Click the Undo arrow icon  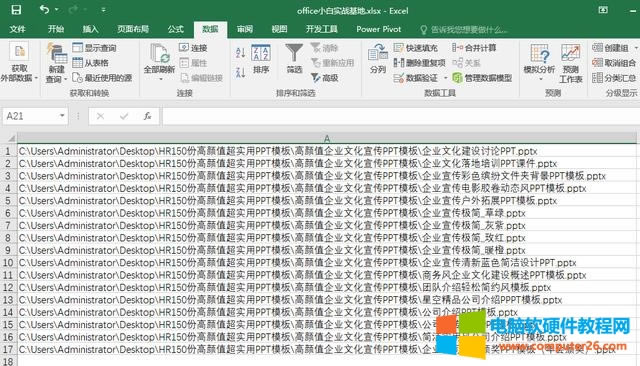point(44,9)
